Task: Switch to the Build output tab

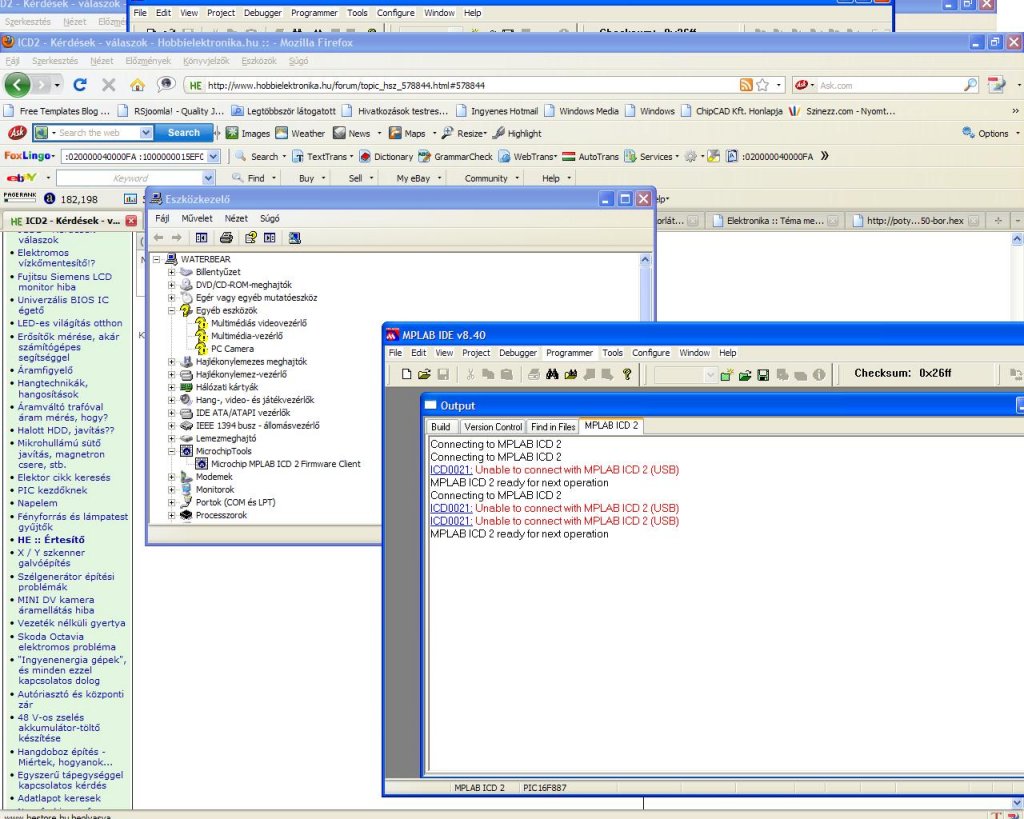Action: coord(441,426)
